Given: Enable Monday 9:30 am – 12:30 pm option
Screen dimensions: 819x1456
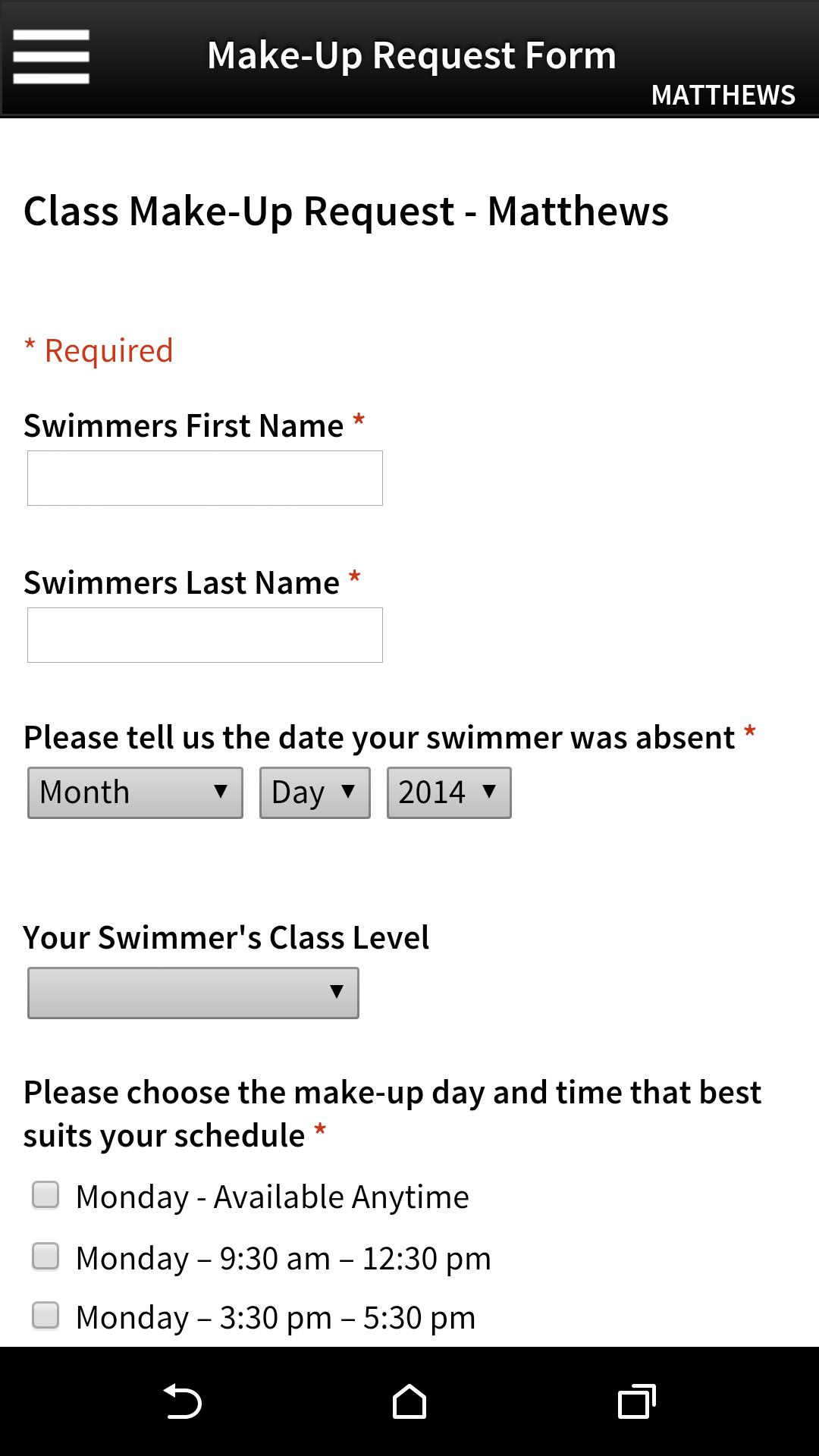Looking at the screenshot, I should coord(45,1257).
